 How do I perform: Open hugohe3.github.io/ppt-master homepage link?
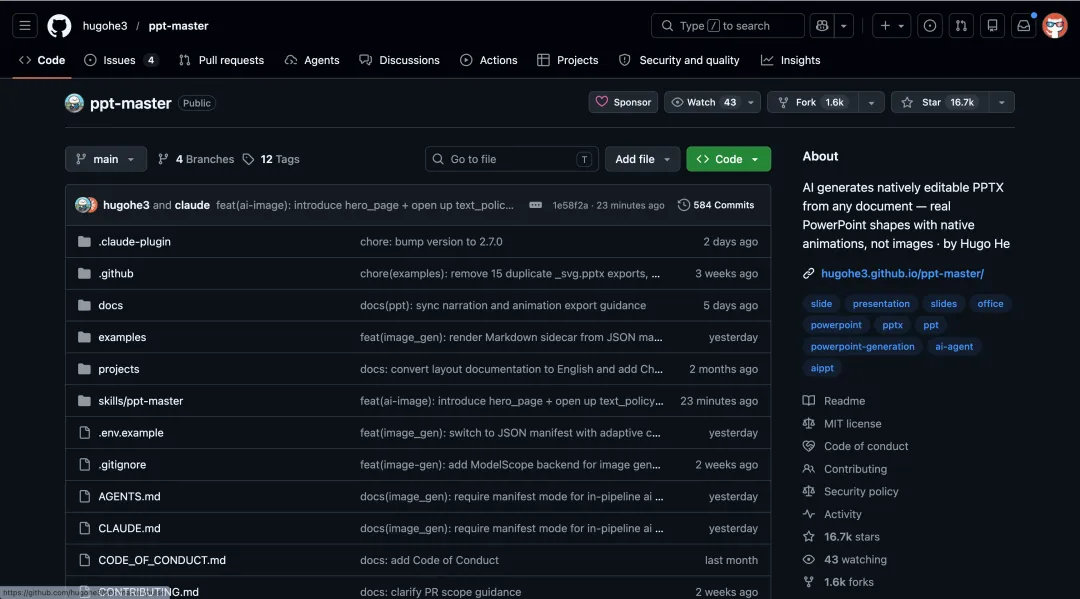click(x=902, y=273)
